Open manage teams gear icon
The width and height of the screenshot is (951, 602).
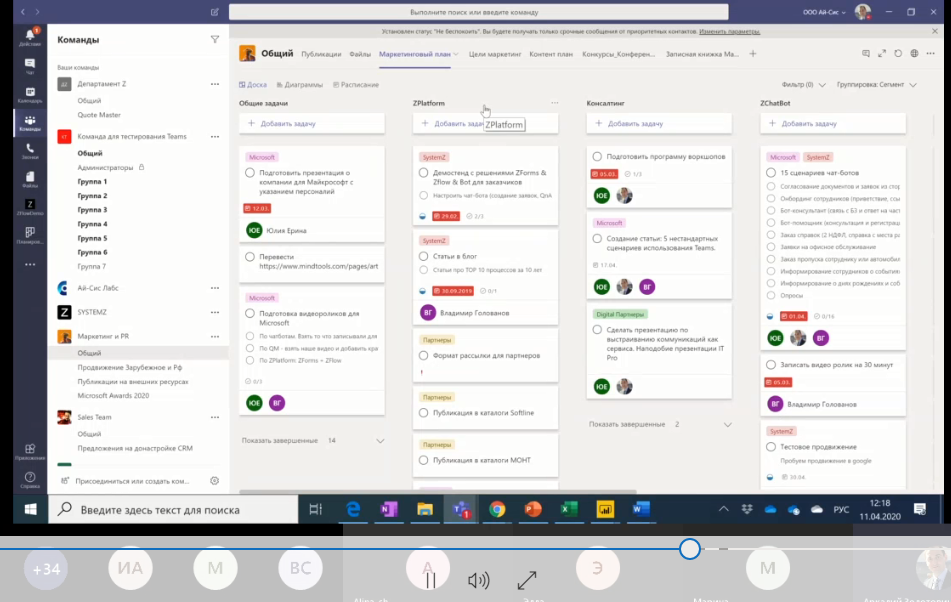click(214, 481)
